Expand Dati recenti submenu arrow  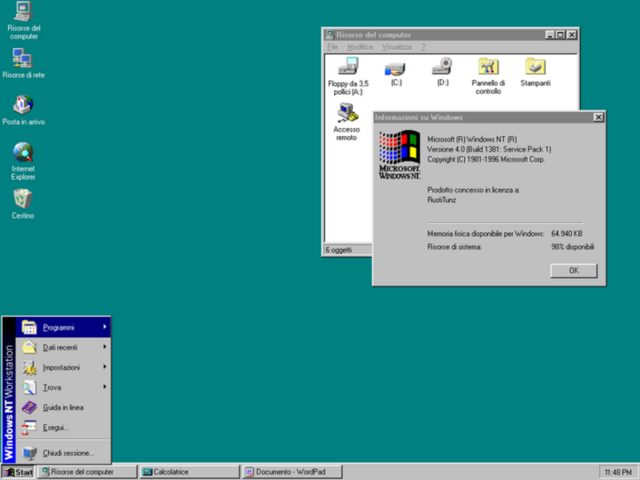(x=105, y=347)
